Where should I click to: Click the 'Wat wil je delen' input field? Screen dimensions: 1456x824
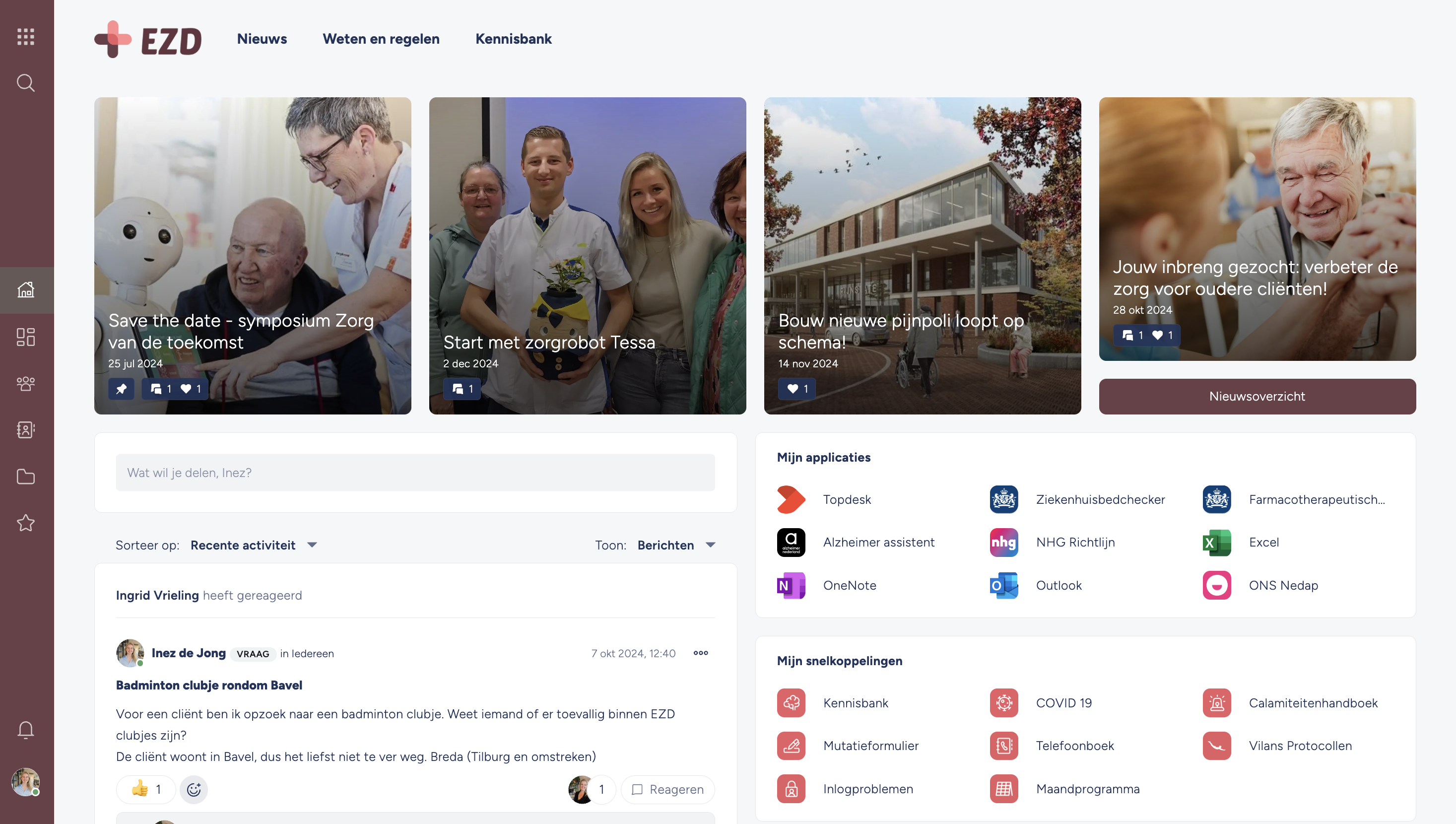click(415, 472)
